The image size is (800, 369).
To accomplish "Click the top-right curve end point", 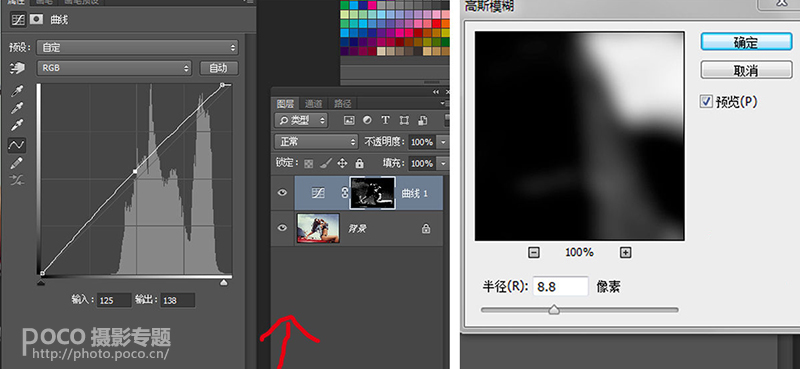I will click(222, 85).
